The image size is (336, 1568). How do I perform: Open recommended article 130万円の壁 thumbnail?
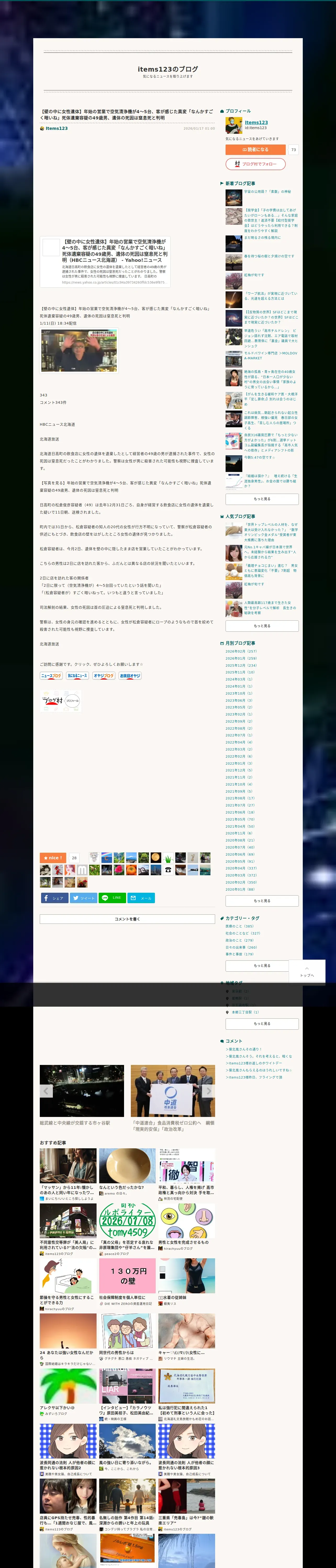pos(127,1276)
